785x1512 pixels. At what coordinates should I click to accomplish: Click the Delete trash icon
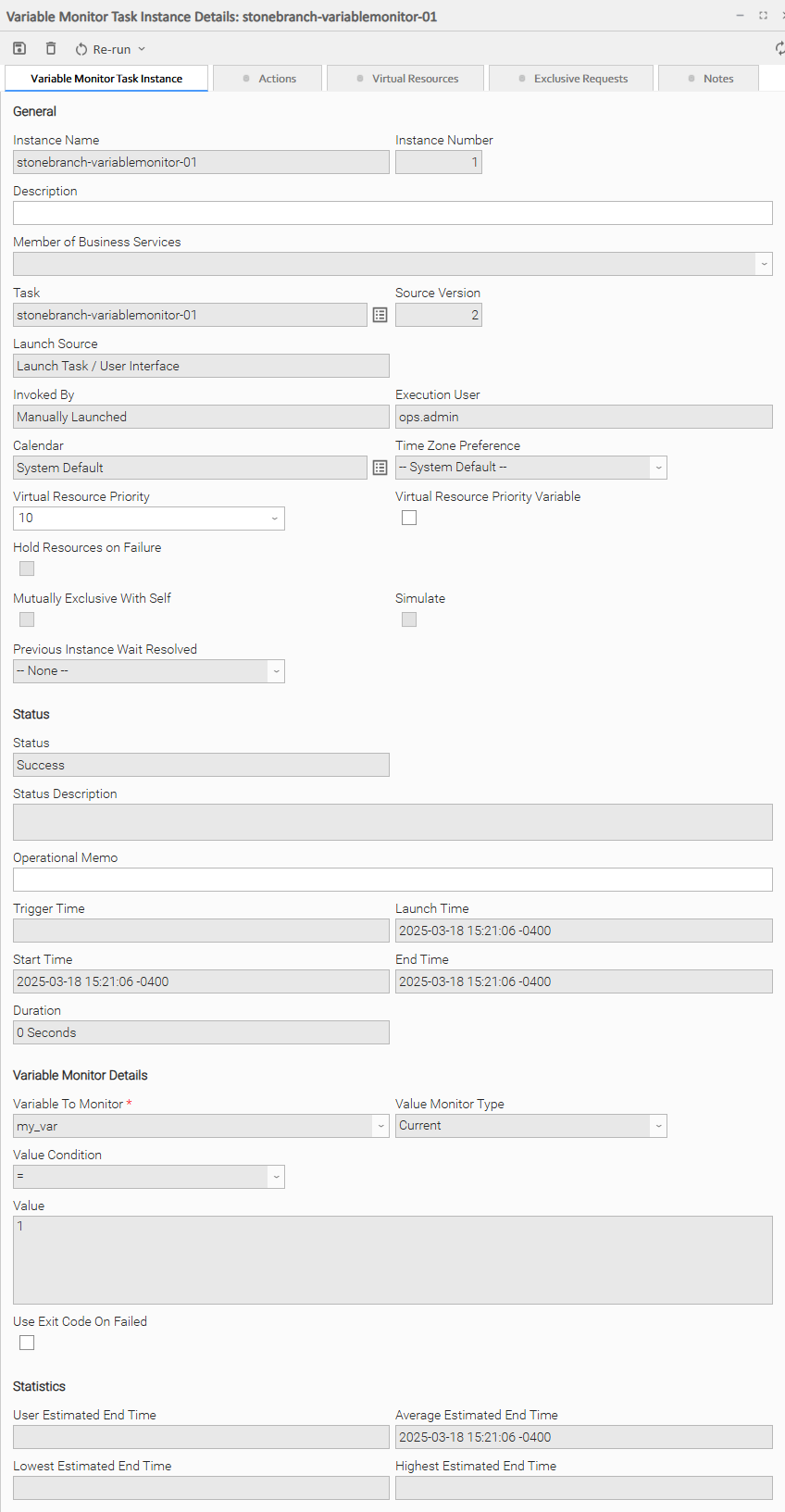coord(51,49)
